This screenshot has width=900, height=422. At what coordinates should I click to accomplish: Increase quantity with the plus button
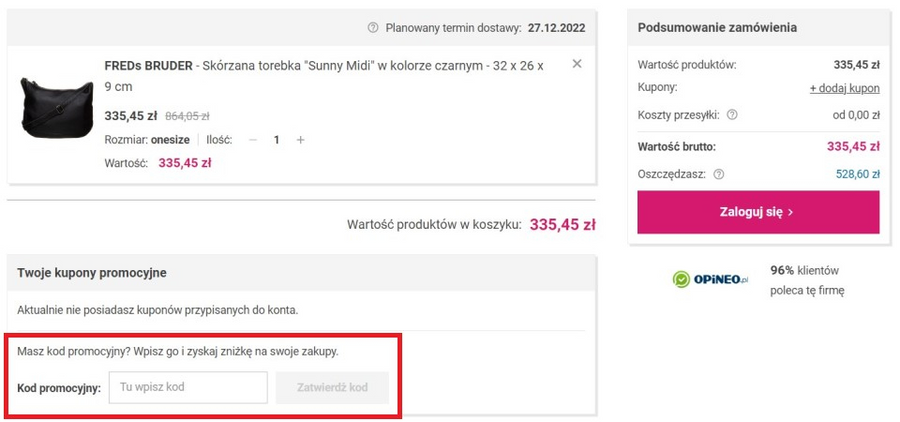point(300,140)
